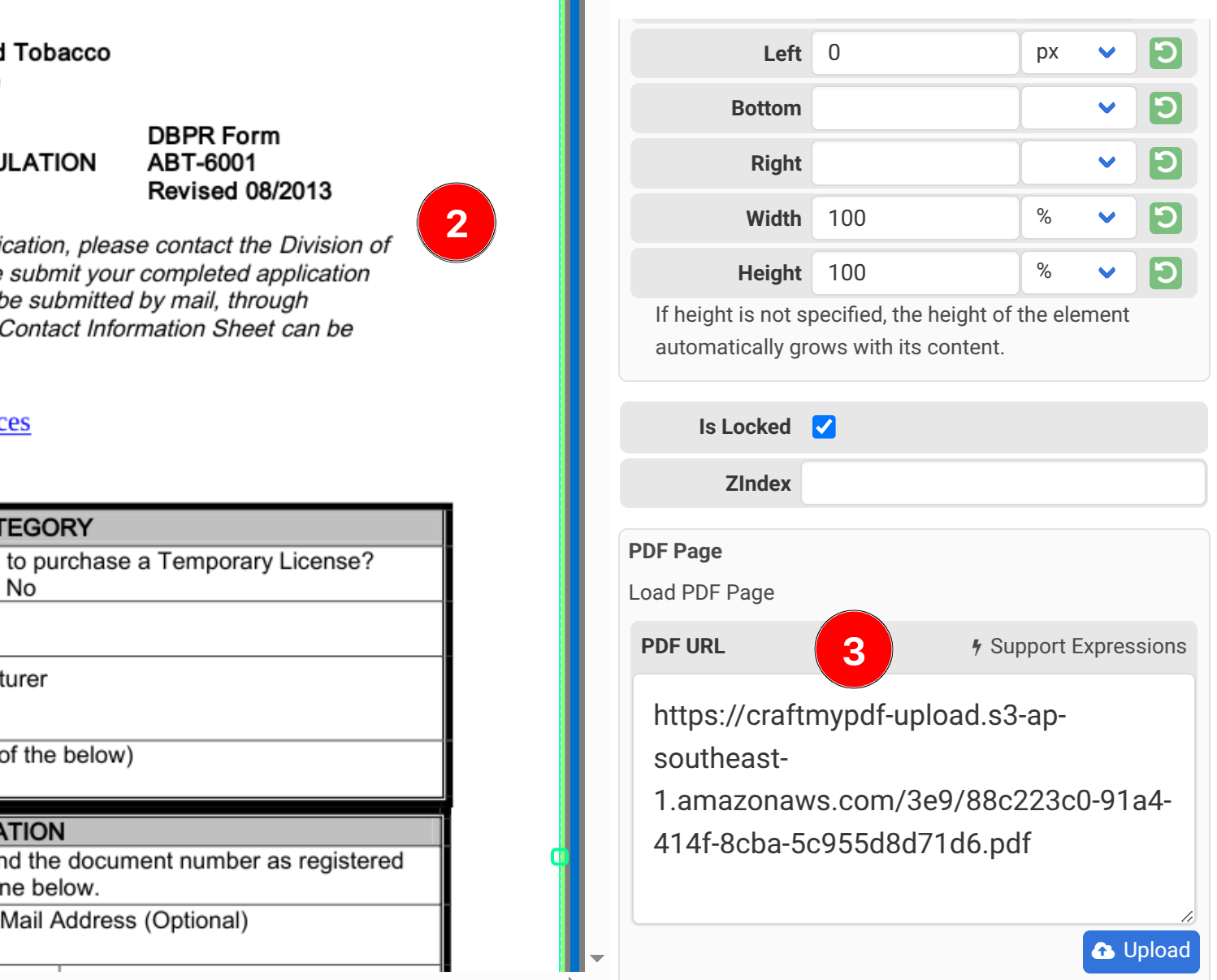Open the Height unit percent dropdown
Image resolution: width=1217 pixels, height=980 pixels.
coord(1078,273)
